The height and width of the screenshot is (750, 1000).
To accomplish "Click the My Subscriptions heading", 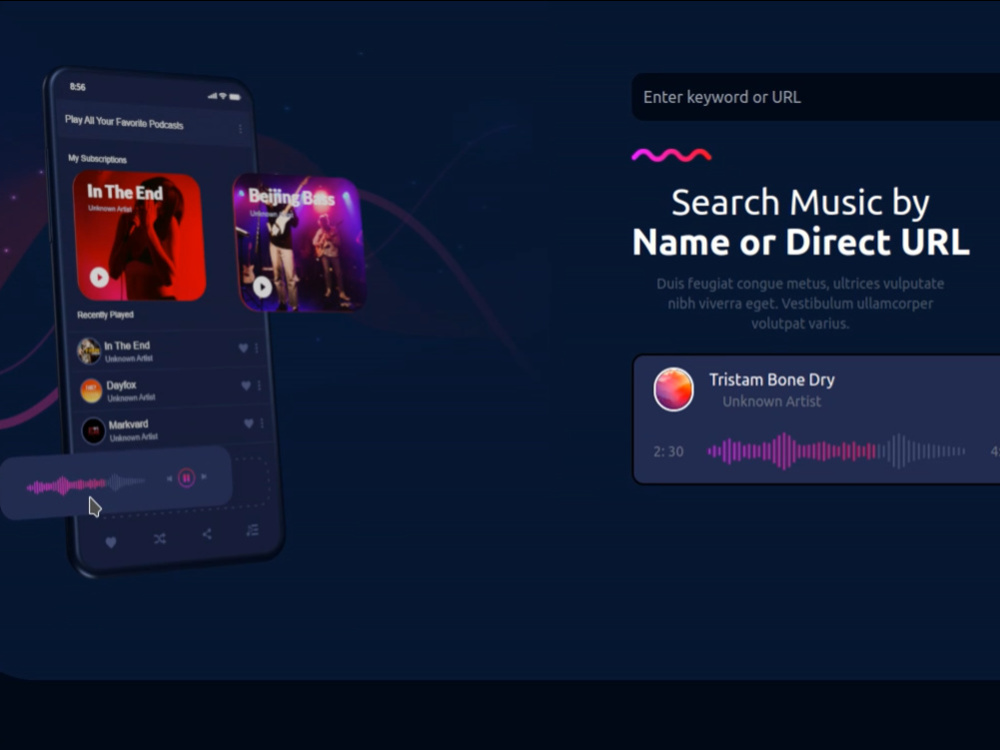I will 98,158.
